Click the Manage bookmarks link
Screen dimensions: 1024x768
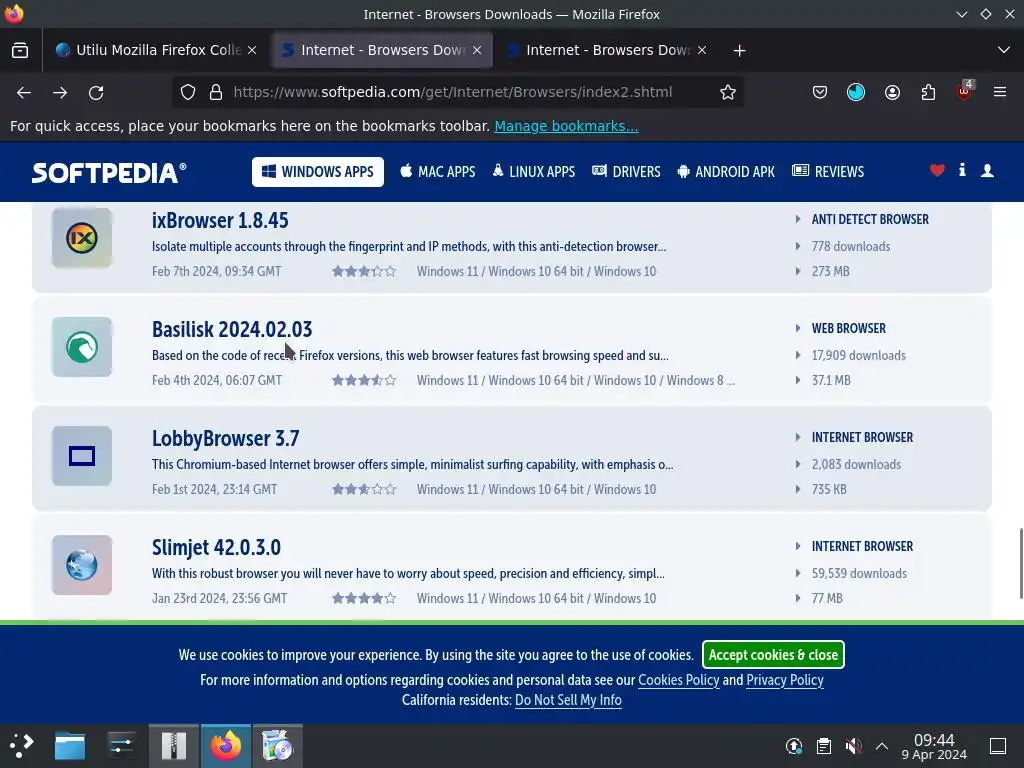point(566,126)
